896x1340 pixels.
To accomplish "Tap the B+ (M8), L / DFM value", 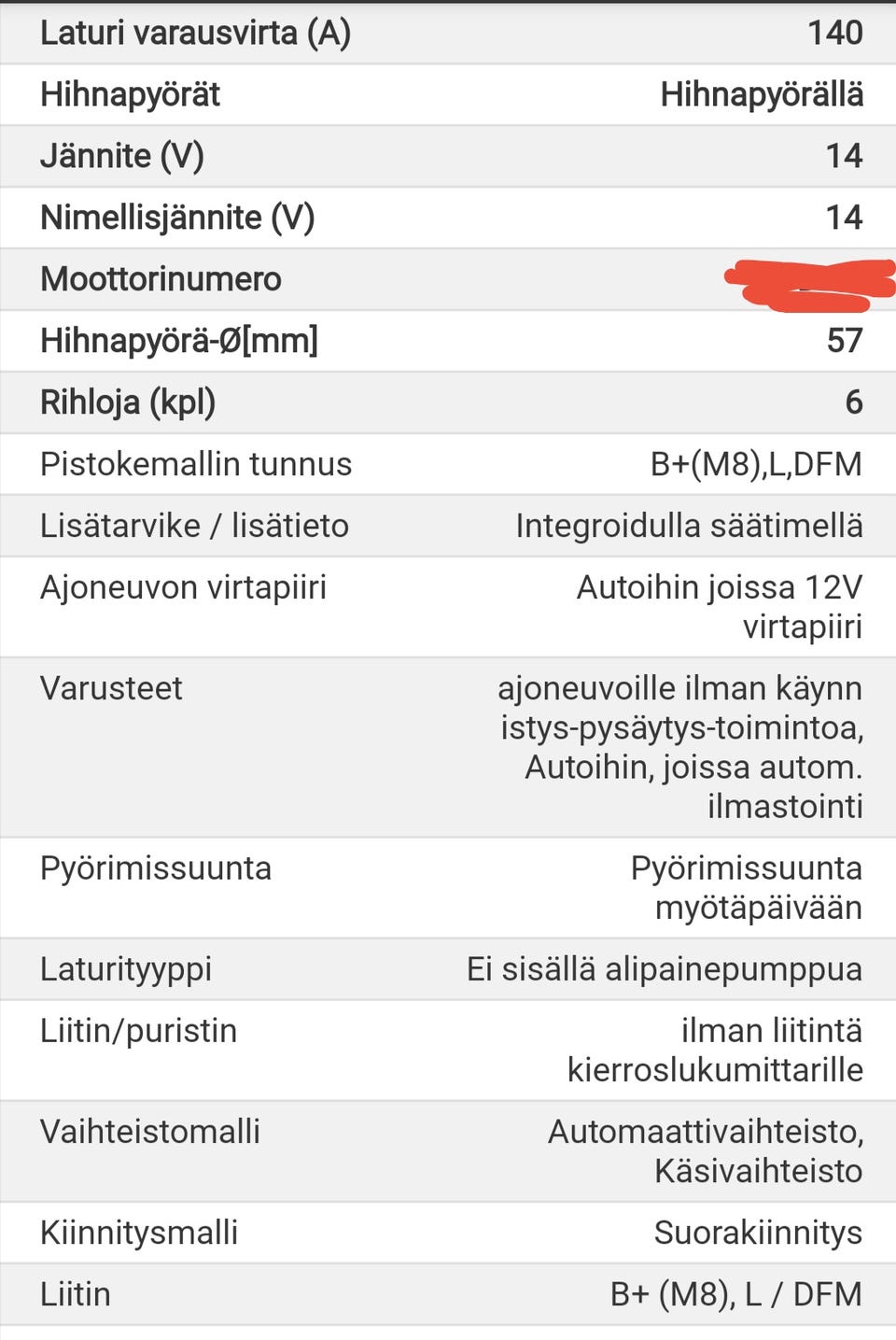I will [x=736, y=1294].
